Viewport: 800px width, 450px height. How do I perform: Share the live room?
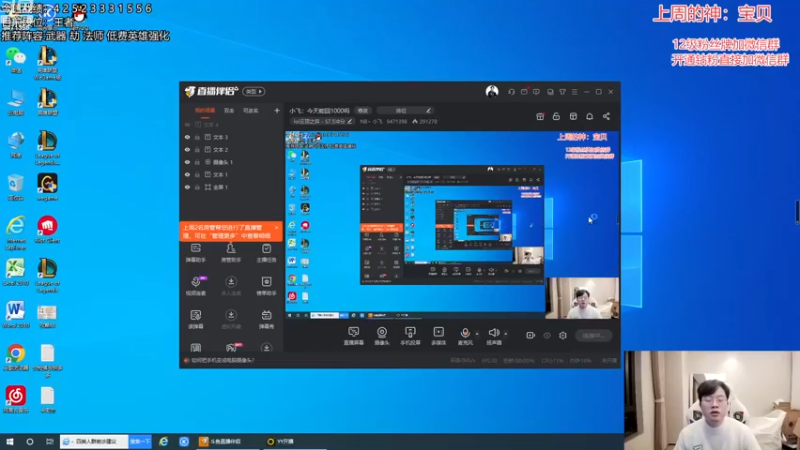(606, 116)
